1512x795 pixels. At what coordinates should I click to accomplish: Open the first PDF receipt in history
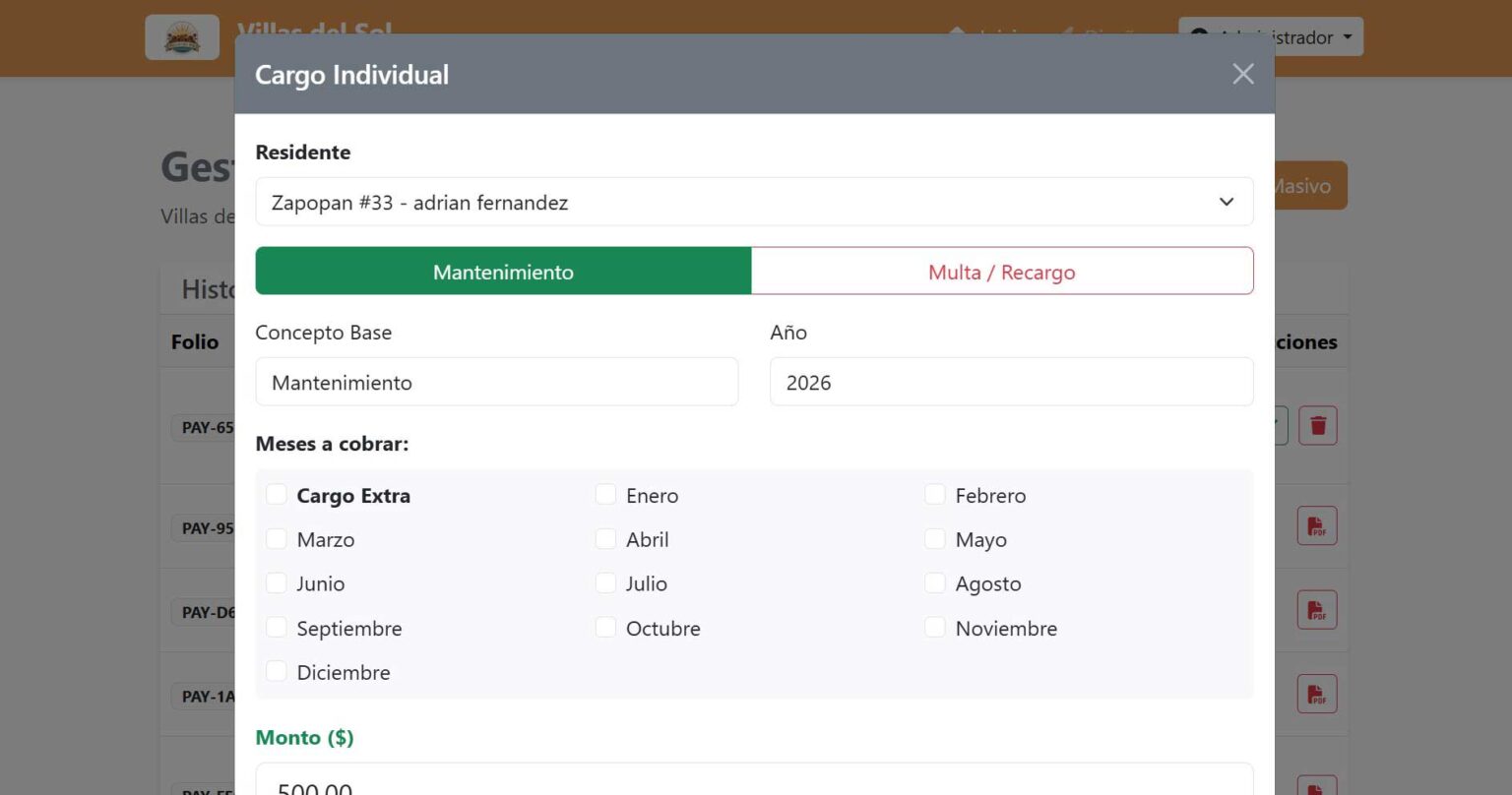[1317, 524]
